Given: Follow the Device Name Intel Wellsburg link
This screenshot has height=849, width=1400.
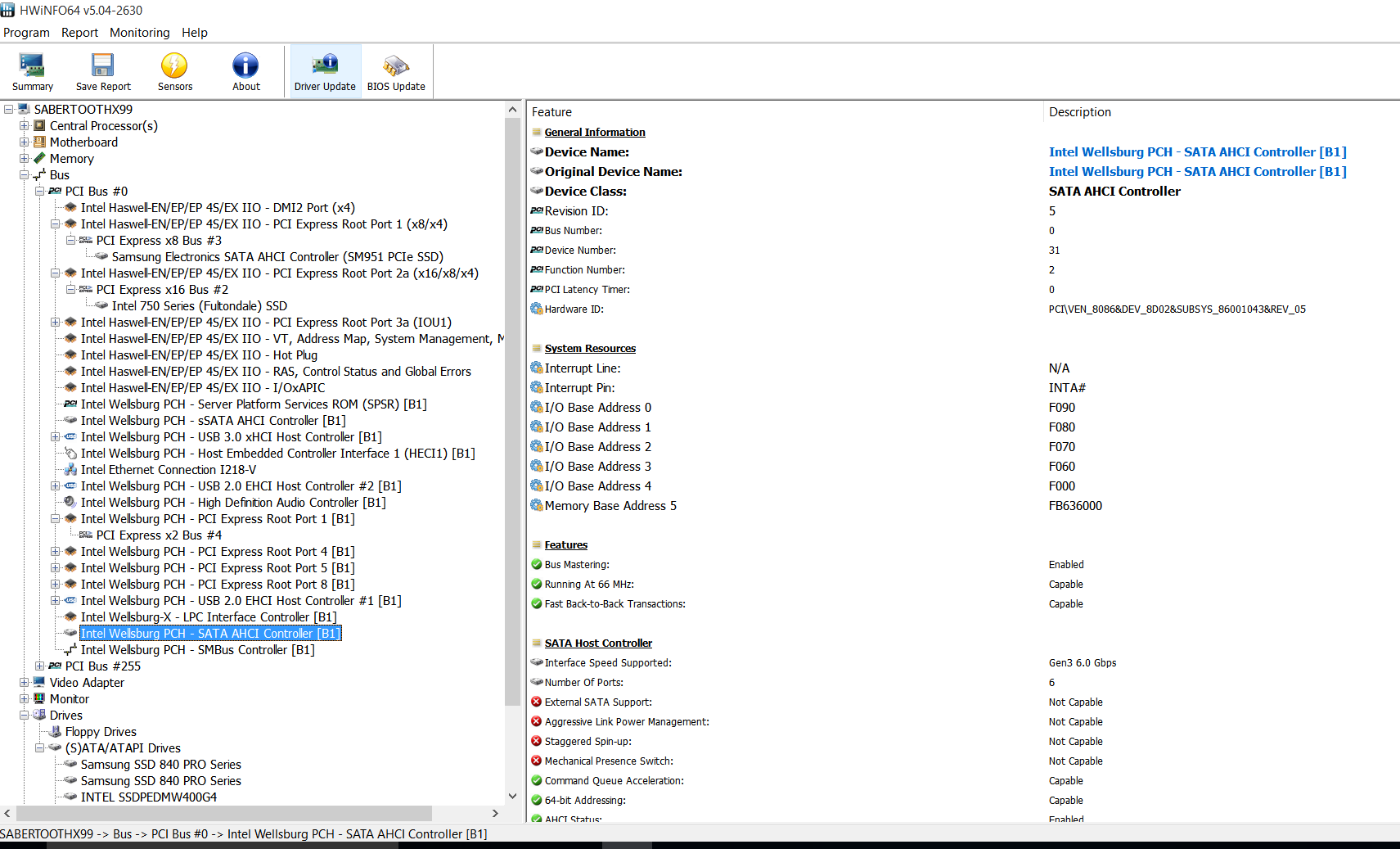Looking at the screenshot, I should (1197, 151).
